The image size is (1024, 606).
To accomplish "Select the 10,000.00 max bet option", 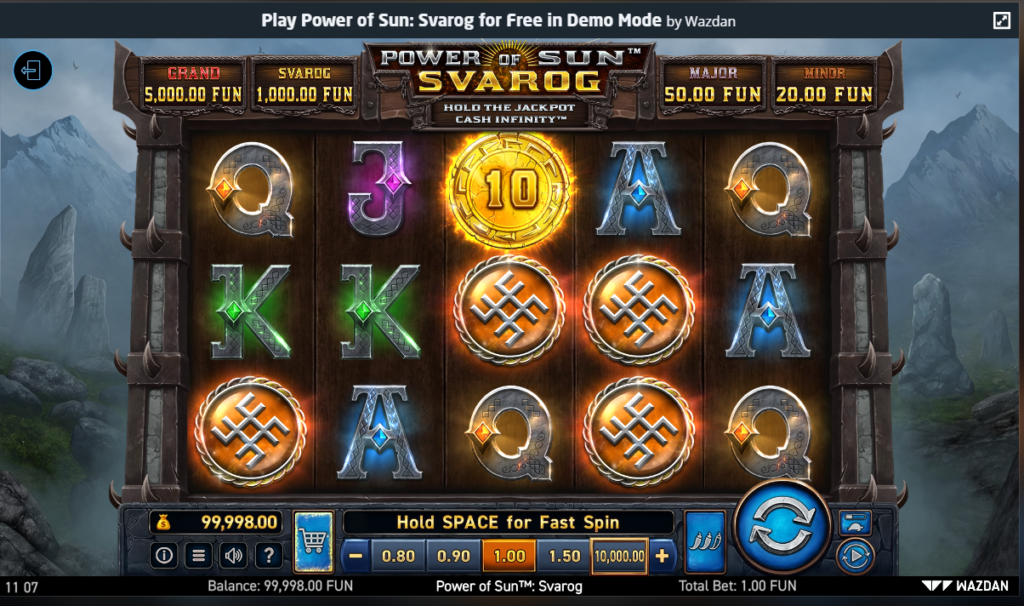I will tap(620, 556).
